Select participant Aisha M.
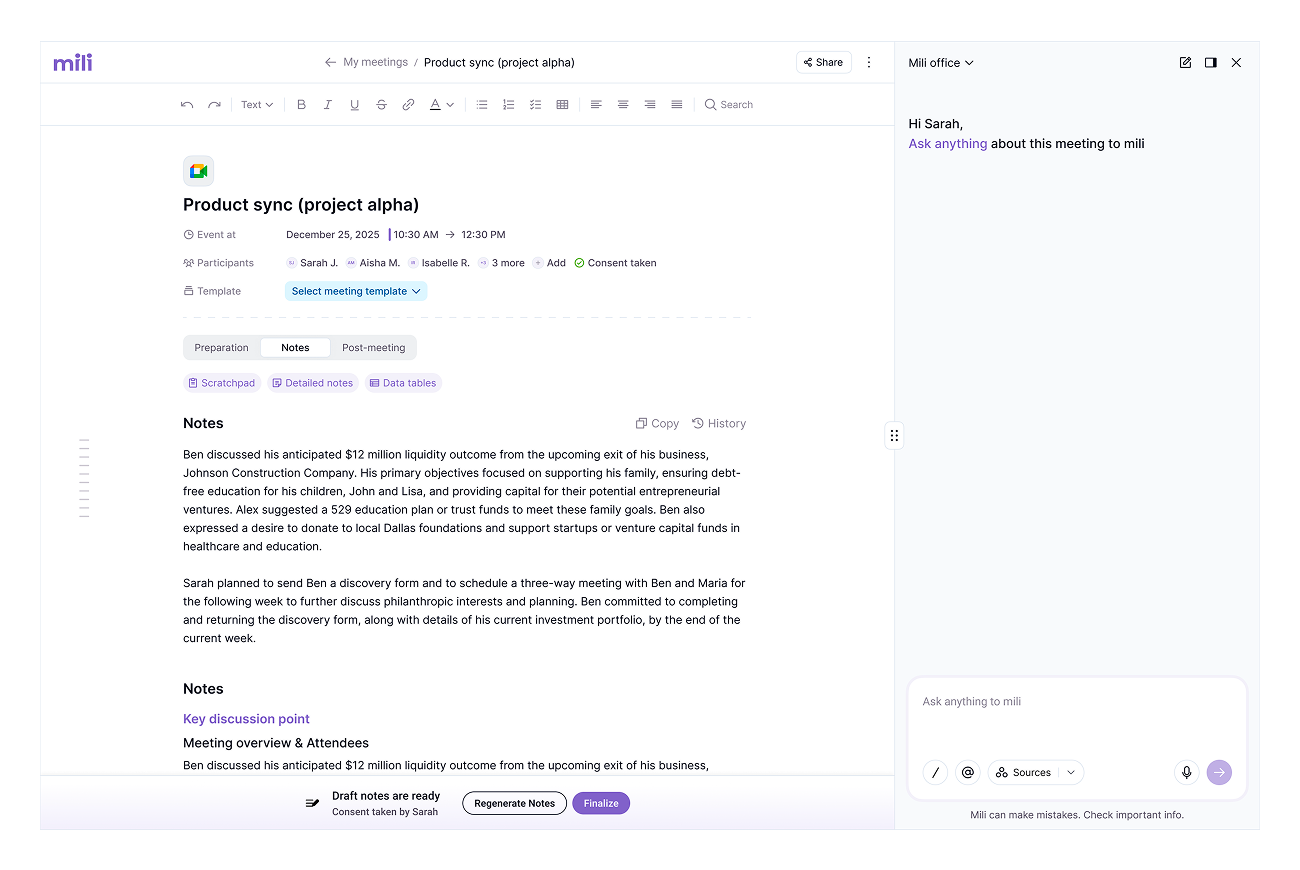 373,263
